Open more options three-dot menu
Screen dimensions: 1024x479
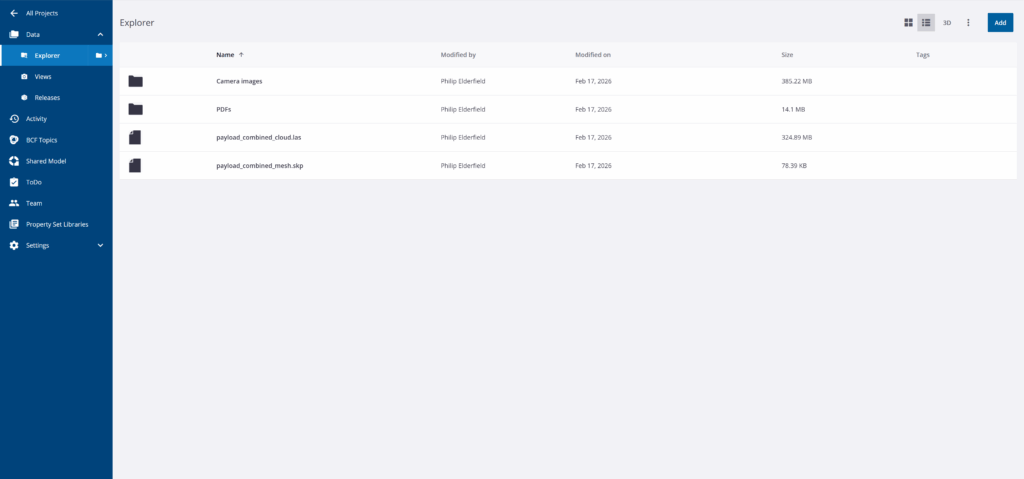(968, 22)
